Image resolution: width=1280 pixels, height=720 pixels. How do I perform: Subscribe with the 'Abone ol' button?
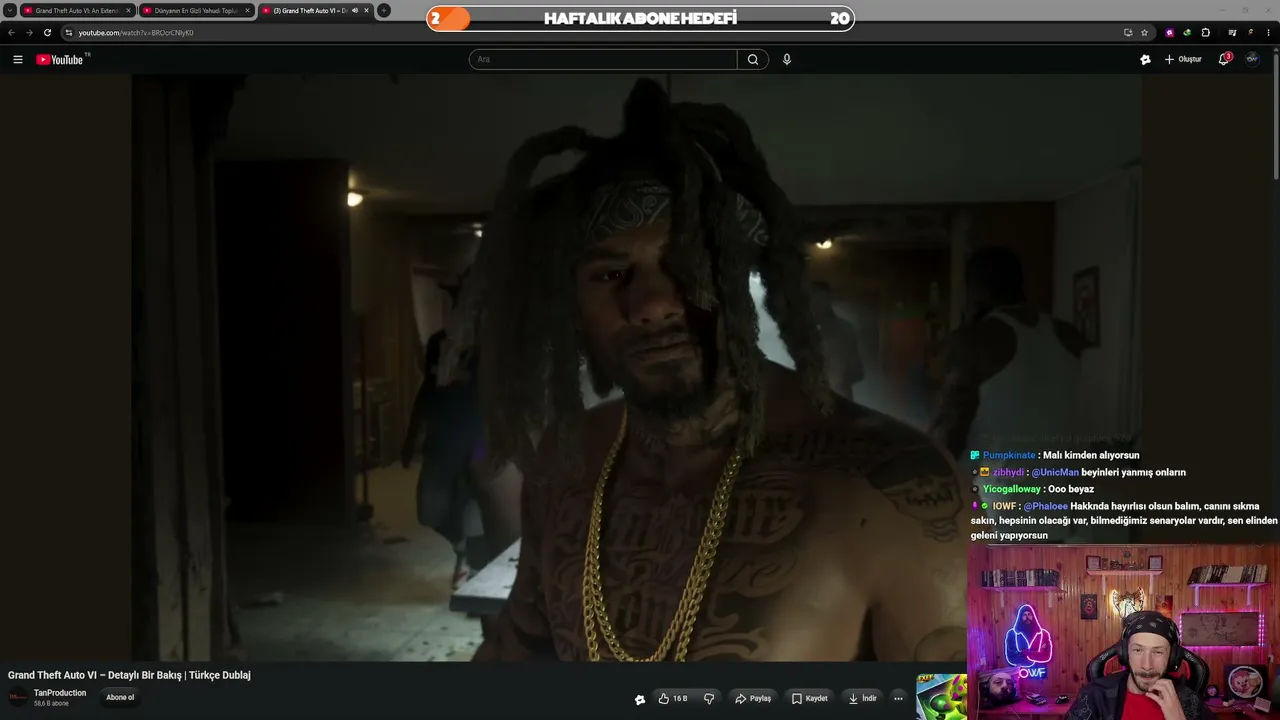[x=120, y=697]
